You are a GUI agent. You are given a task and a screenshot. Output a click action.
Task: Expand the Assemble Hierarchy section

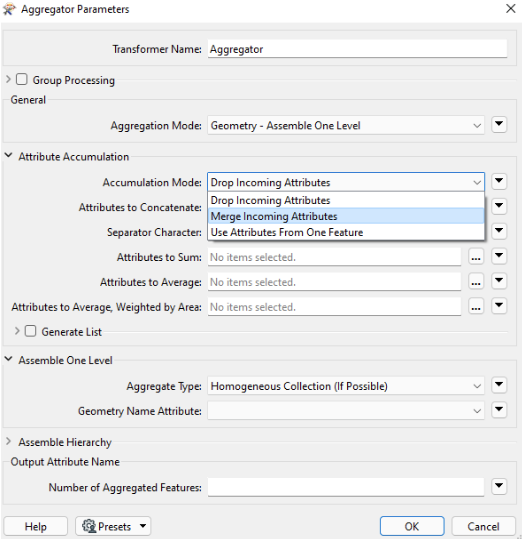click(x=9, y=441)
